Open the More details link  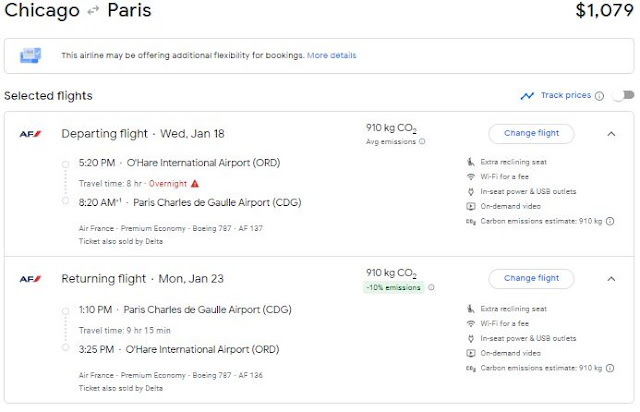(x=330, y=55)
